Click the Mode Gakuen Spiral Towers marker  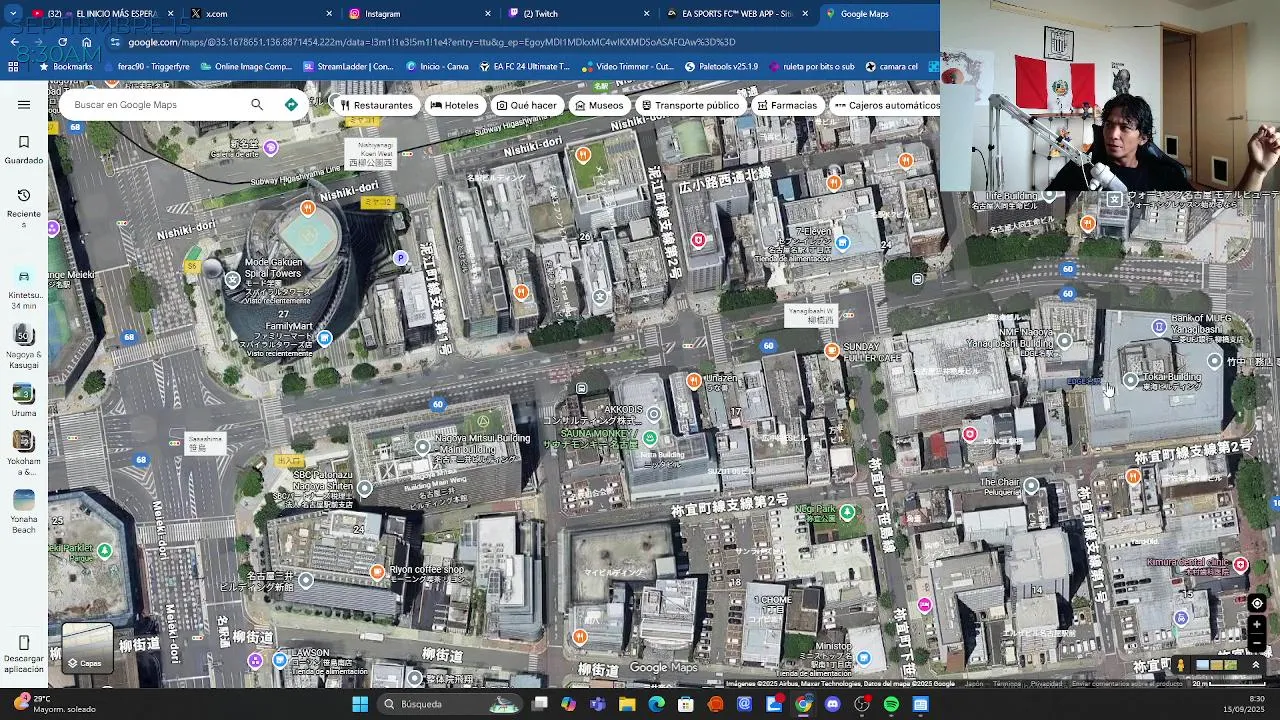[232, 280]
